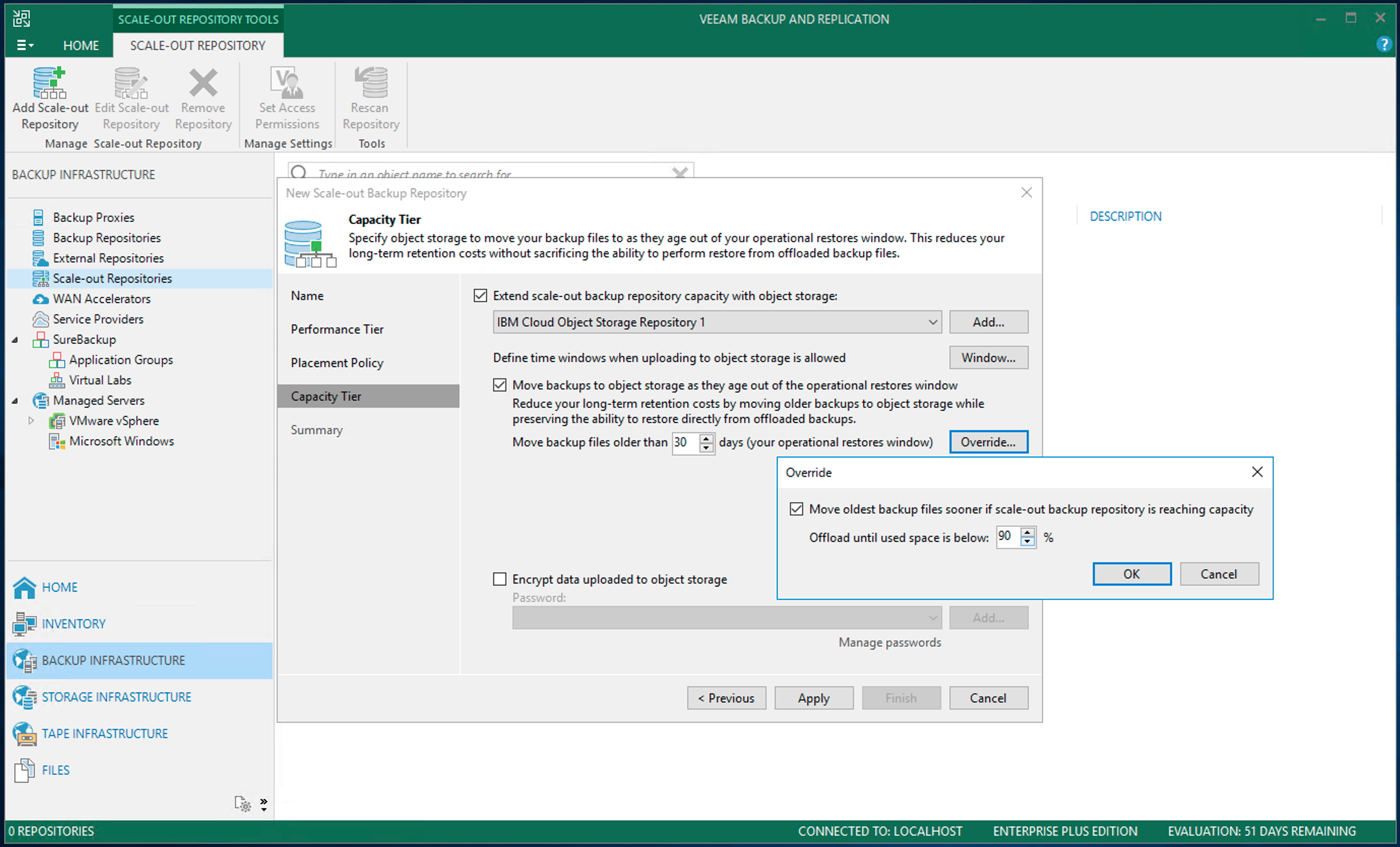1400x847 pixels.
Task: Enable Encrypt data uploaded to object storage
Action: 499,579
